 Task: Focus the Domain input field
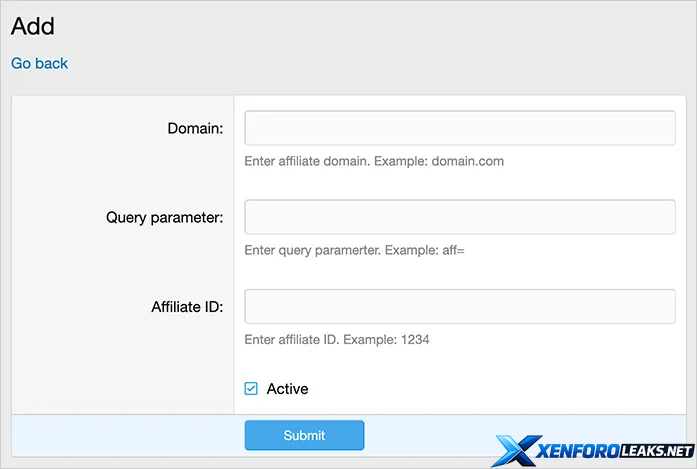tap(460, 128)
